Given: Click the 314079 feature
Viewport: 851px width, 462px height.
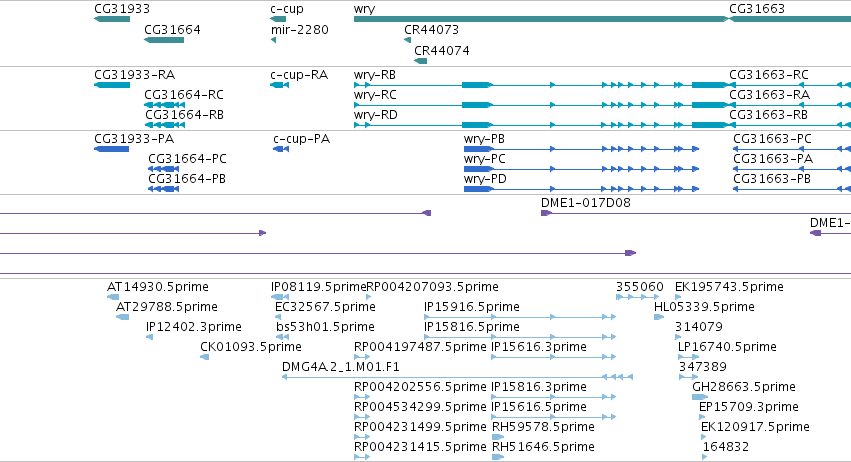Looking at the screenshot, I should point(699,327).
